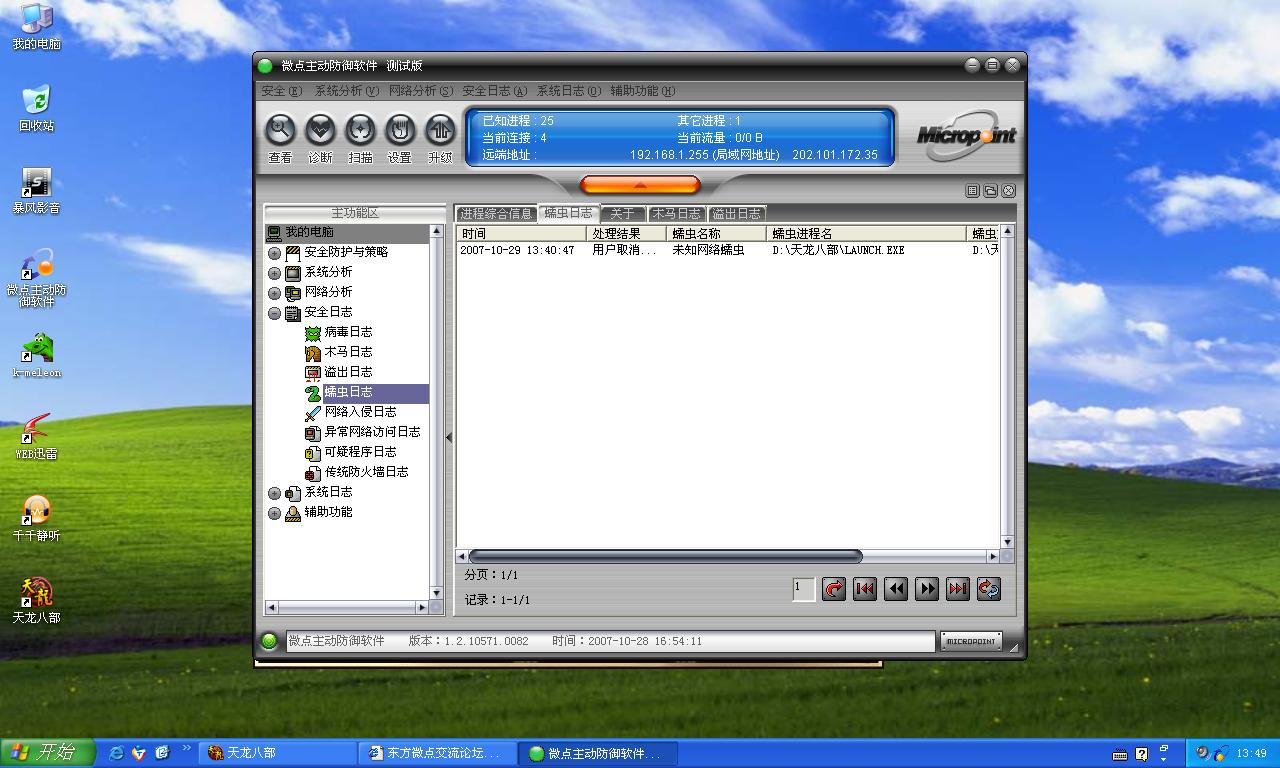Switch to 进程综合信息 tab
The height and width of the screenshot is (768, 1280).
496,213
